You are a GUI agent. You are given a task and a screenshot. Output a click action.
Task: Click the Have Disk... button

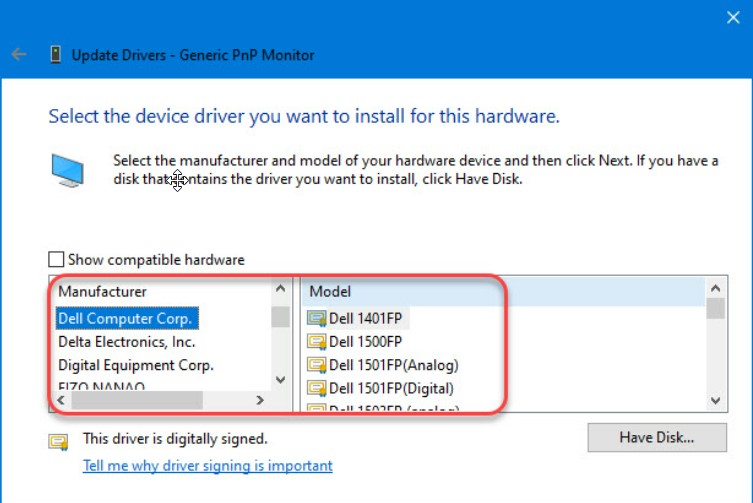pos(656,438)
